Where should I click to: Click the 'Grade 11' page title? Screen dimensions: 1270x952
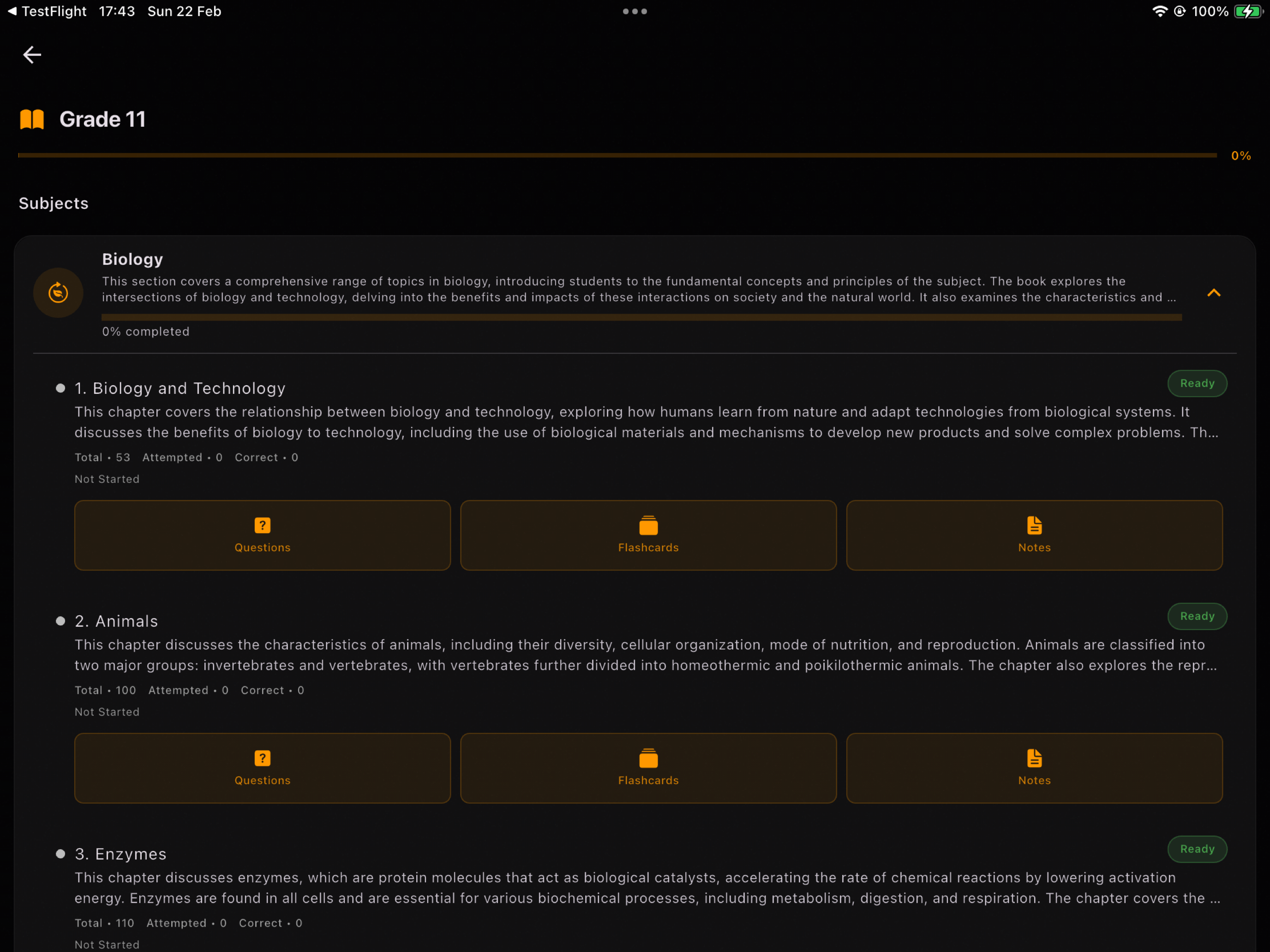click(x=103, y=119)
